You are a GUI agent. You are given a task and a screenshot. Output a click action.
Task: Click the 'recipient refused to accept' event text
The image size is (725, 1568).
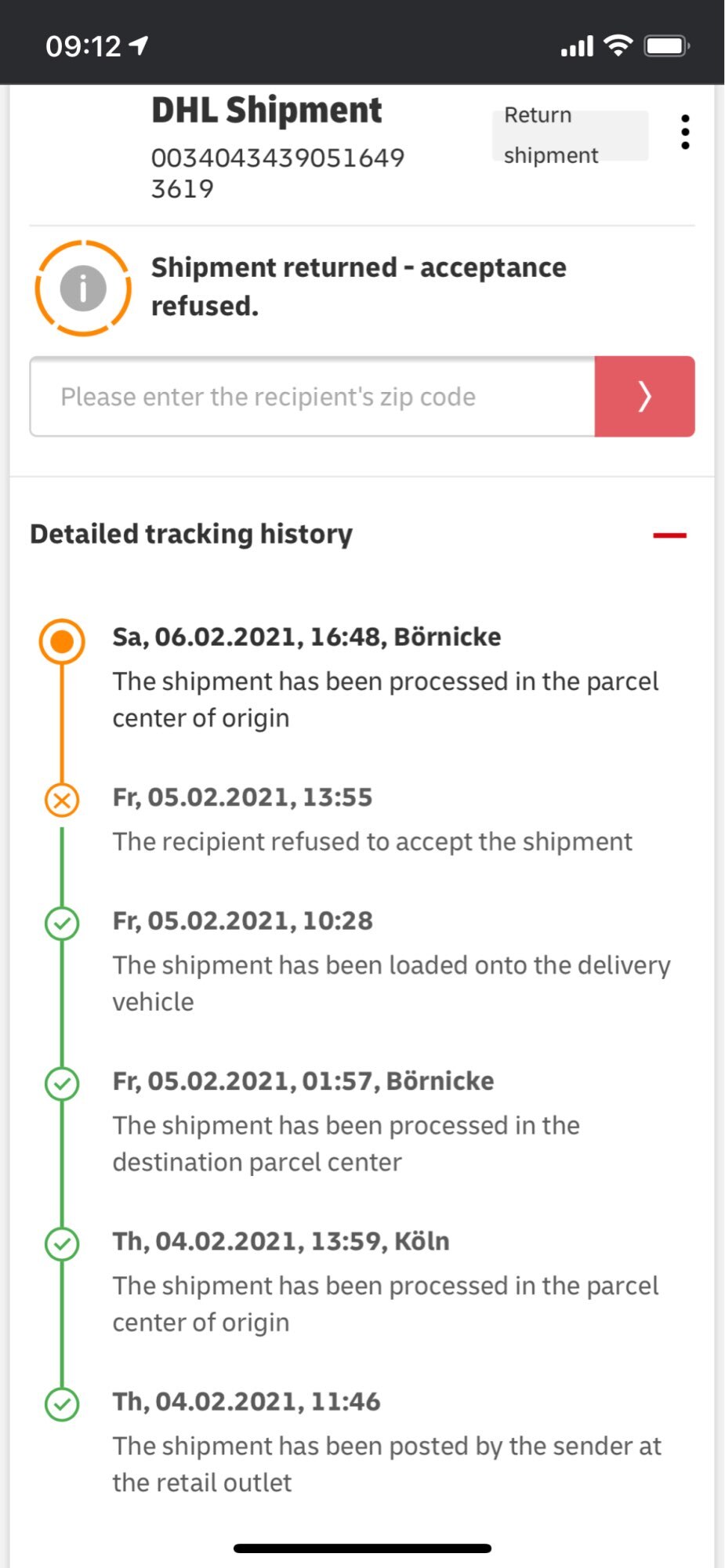(x=372, y=841)
